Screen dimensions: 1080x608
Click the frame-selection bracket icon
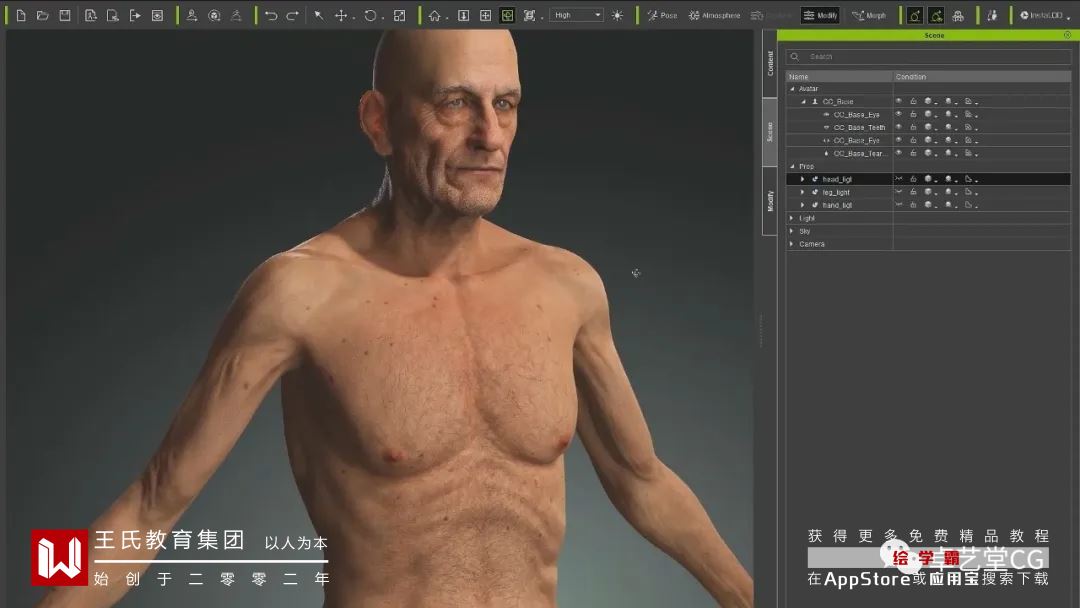click(529, 15)
